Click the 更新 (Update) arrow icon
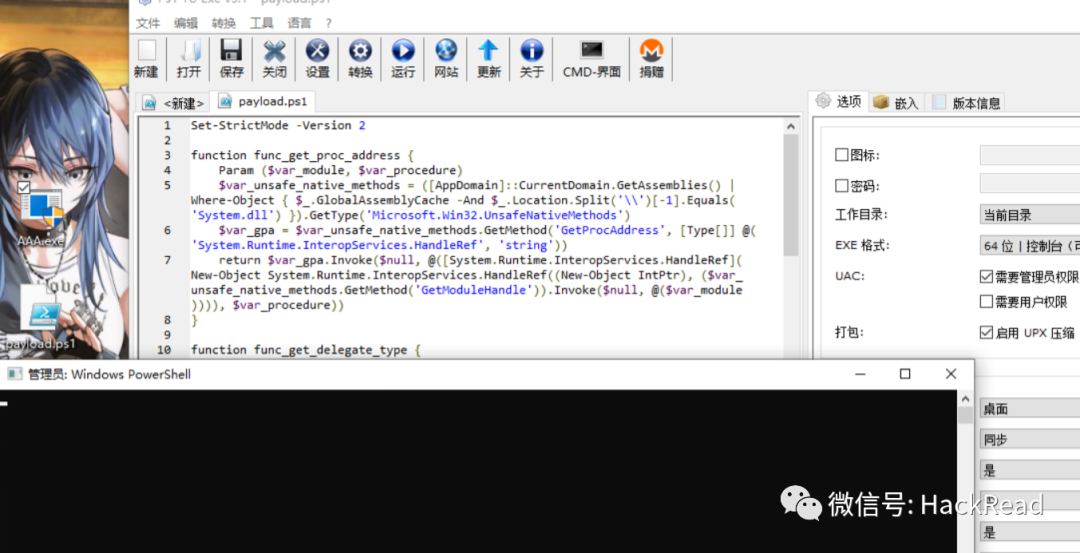Viewport: 1080px width, 553px height. [488, 59]
